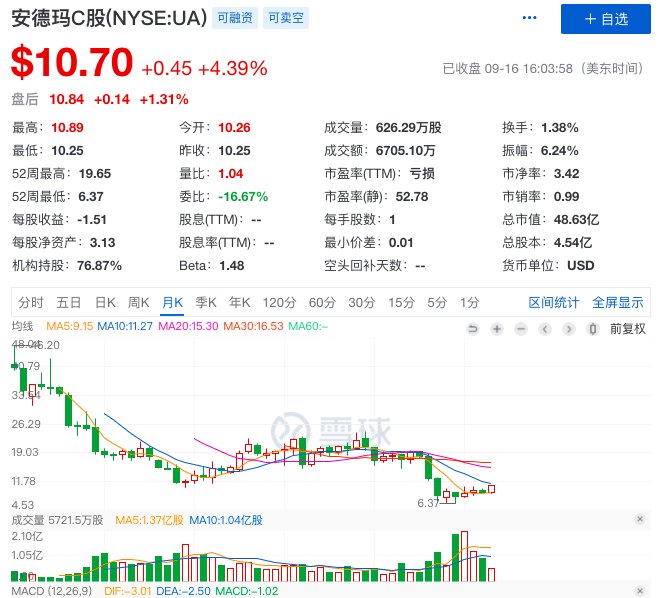Click the stock title 安德玛C股(NYSE:UA)

(x=109, y=18)
